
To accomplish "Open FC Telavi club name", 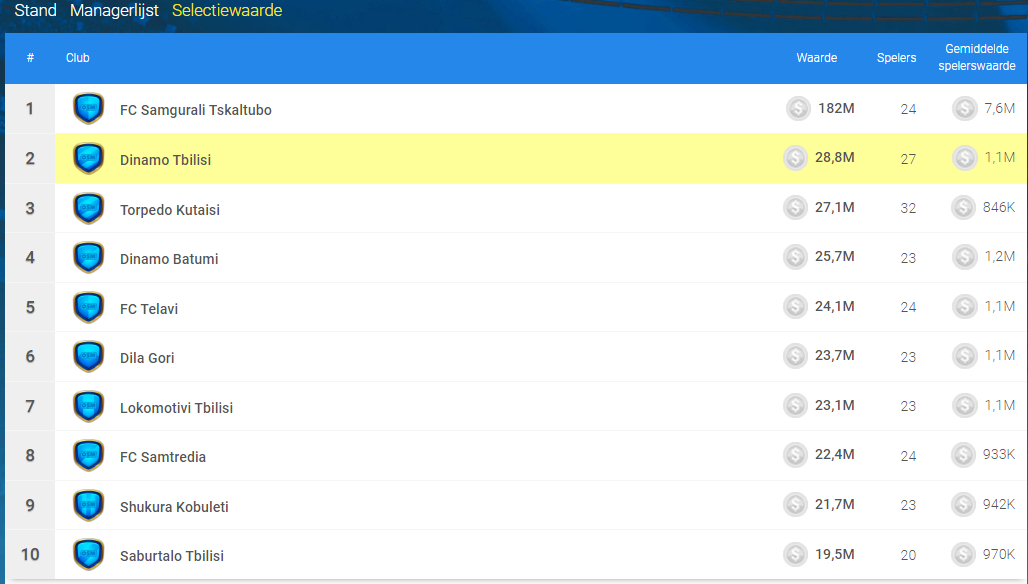I will click(x=149, y=309).
